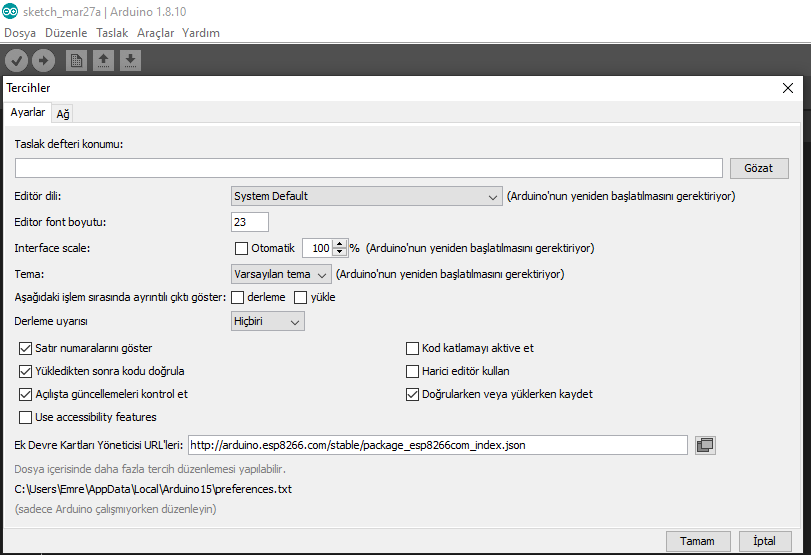The image size is (811, 555).
Task: Open the Tema Varsayılan tema dropdown
Action: pyautogui.click(x=281, y=274)
